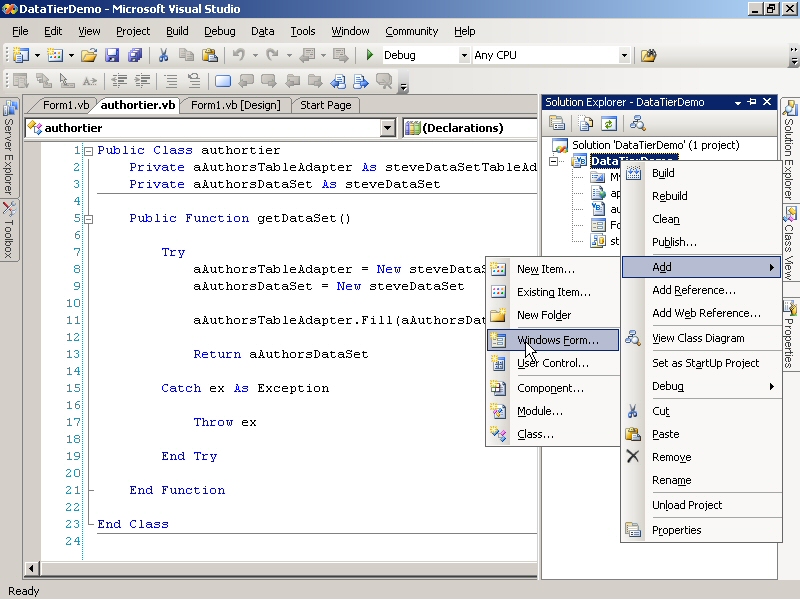Switch to the Form1.vb code tab

coord(65,105)
